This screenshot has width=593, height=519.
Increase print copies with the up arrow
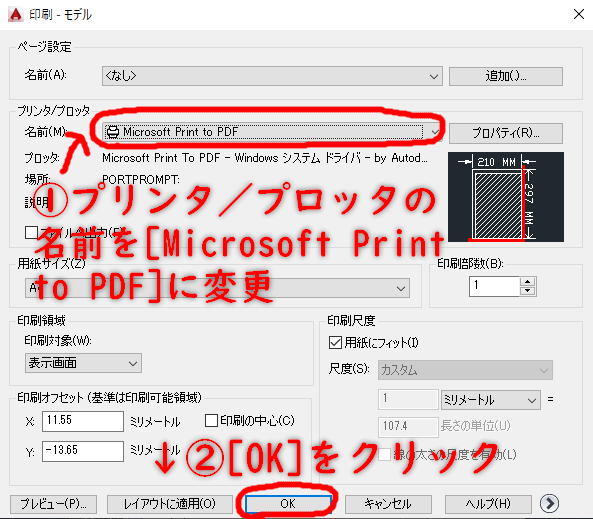(x=527, y=281)
